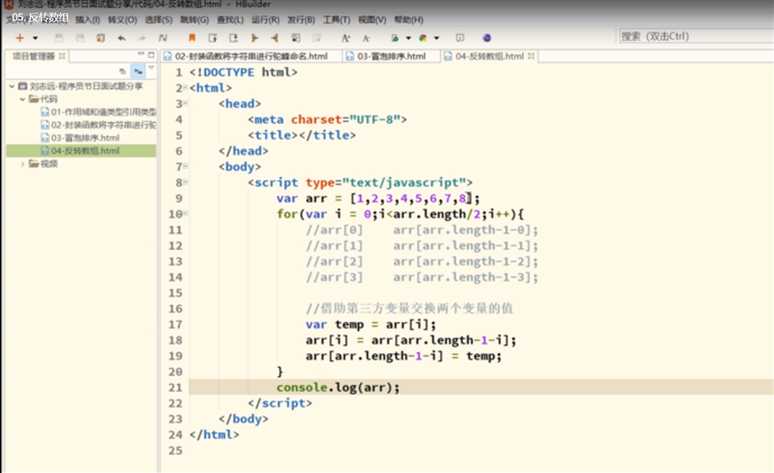Open 02-封装函数 file in project tree
The width and height of the screenshot is (774, 473).
tap(98, 124)
